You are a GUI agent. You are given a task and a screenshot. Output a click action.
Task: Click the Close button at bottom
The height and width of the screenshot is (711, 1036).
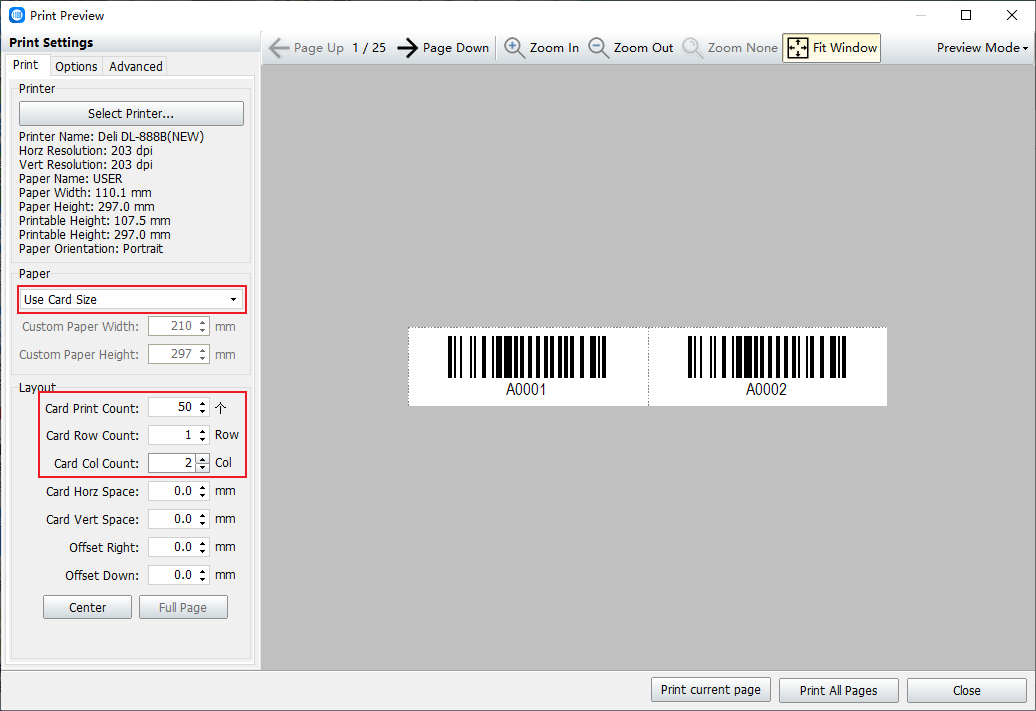(967, 691)
